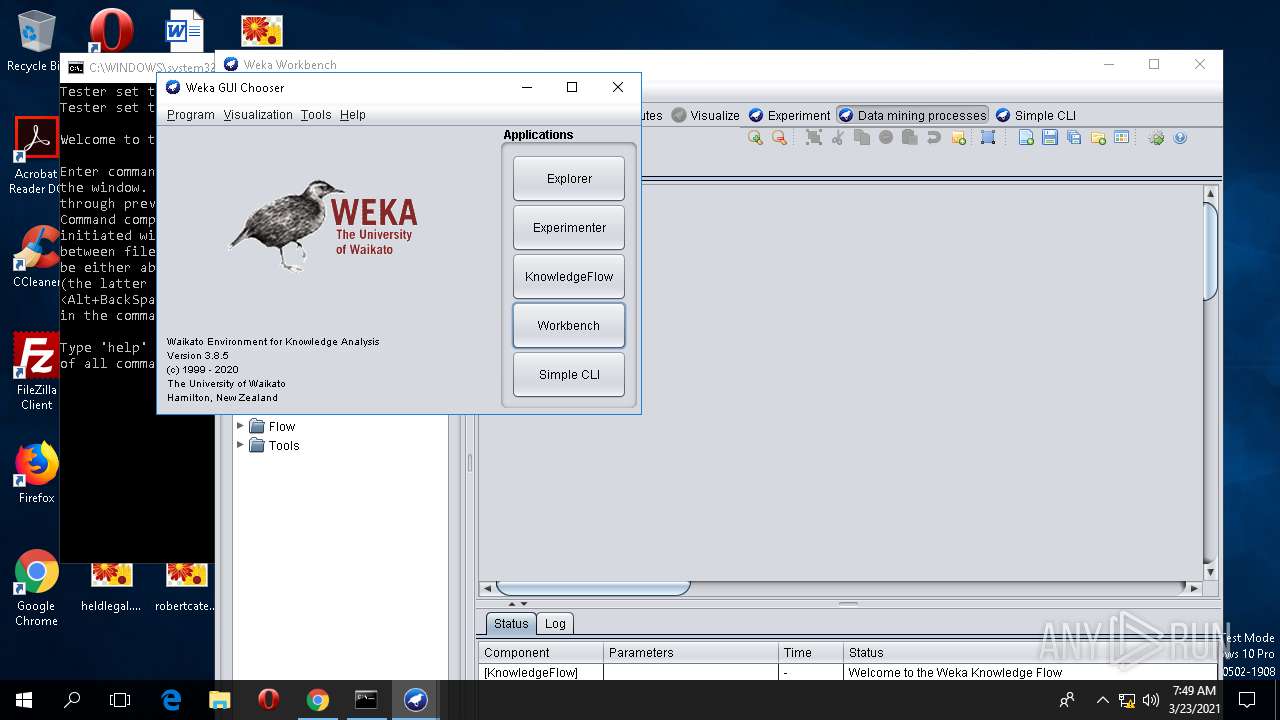Screen dimensions: 1280x720
Task: Click the scissors cut icon in toolbar
Action: [x=838, y=138]
